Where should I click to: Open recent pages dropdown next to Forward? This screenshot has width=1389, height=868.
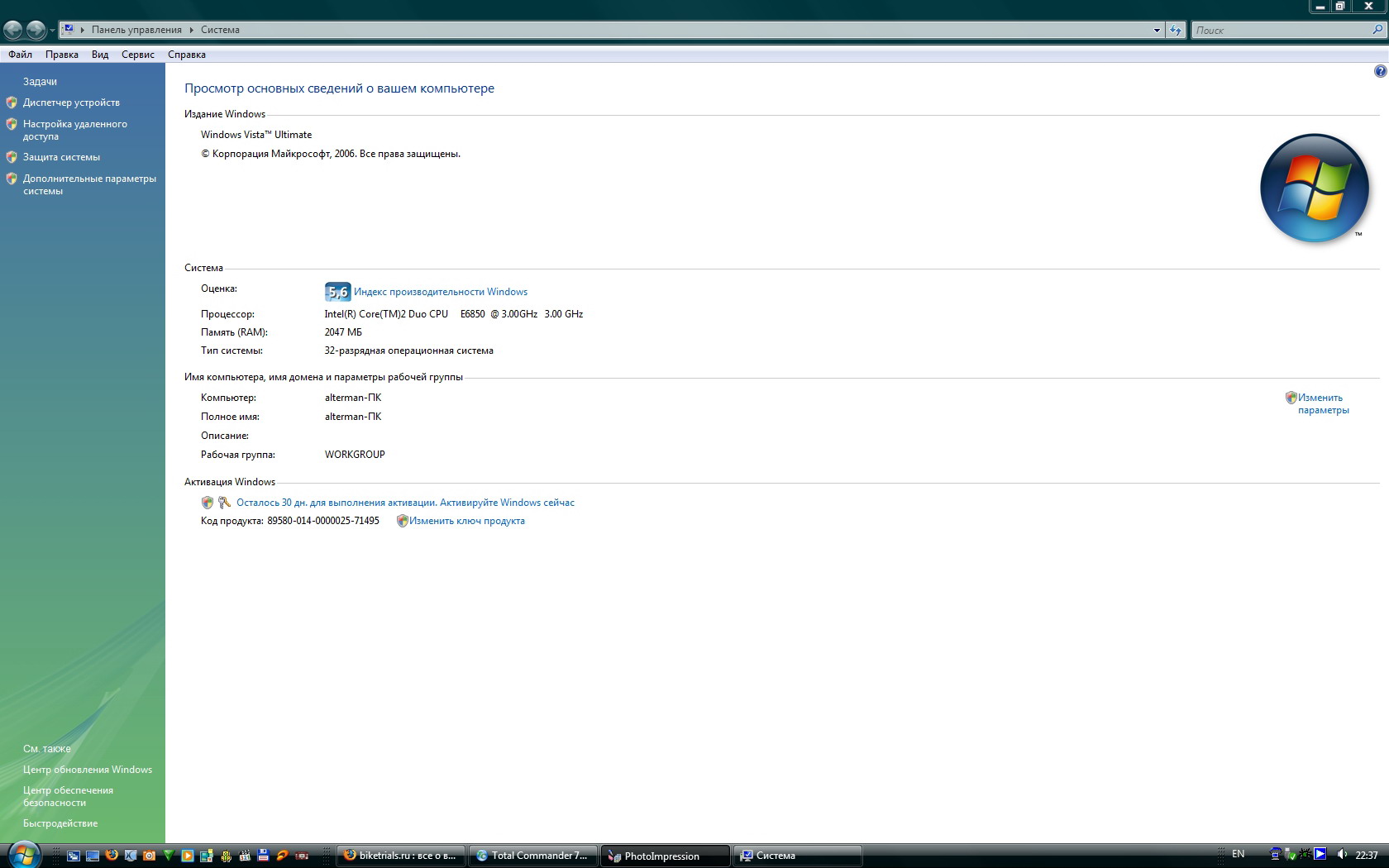53,31
